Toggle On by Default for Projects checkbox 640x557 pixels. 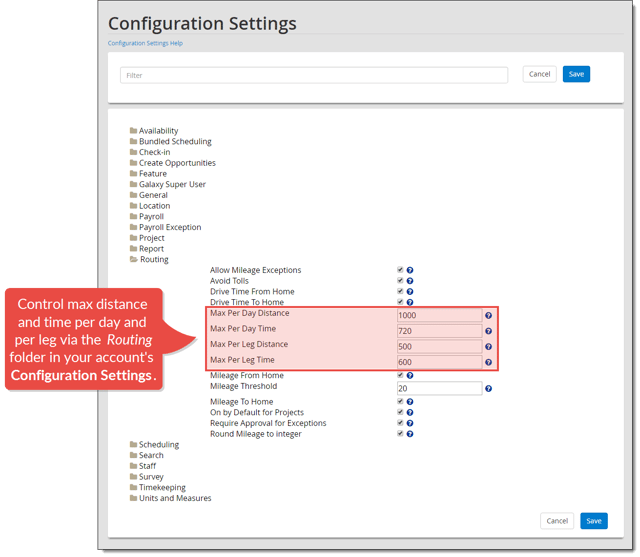[400, 412]
